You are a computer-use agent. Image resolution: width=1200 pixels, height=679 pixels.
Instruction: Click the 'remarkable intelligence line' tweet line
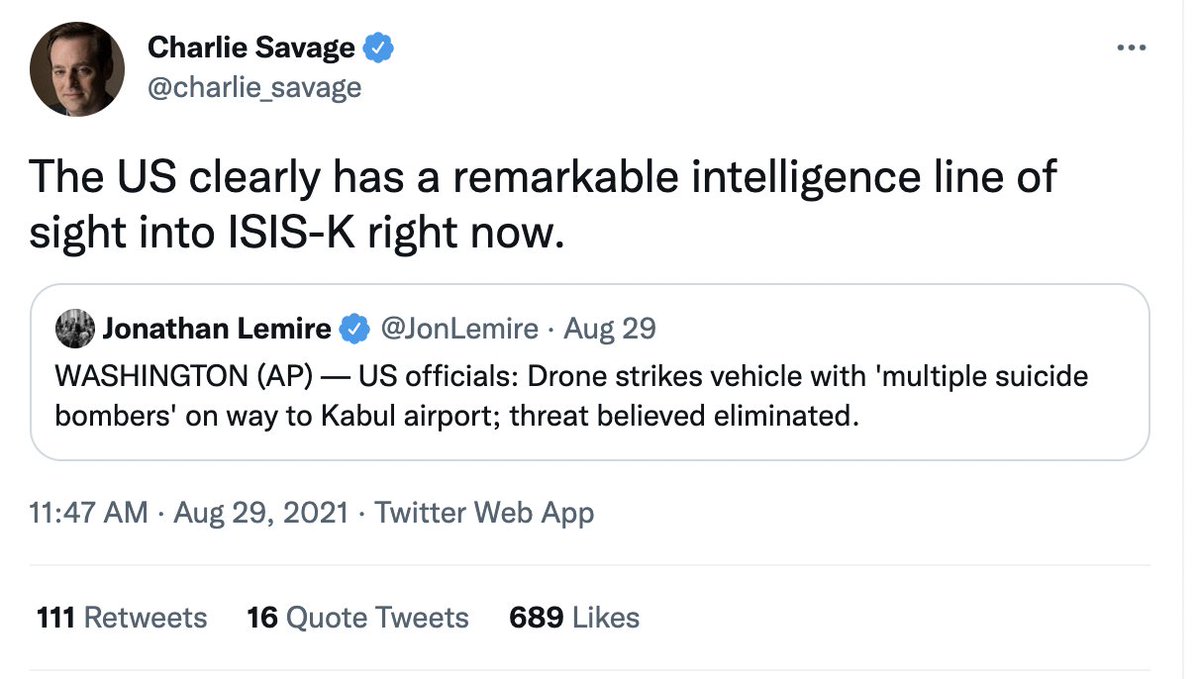point(544,180)
